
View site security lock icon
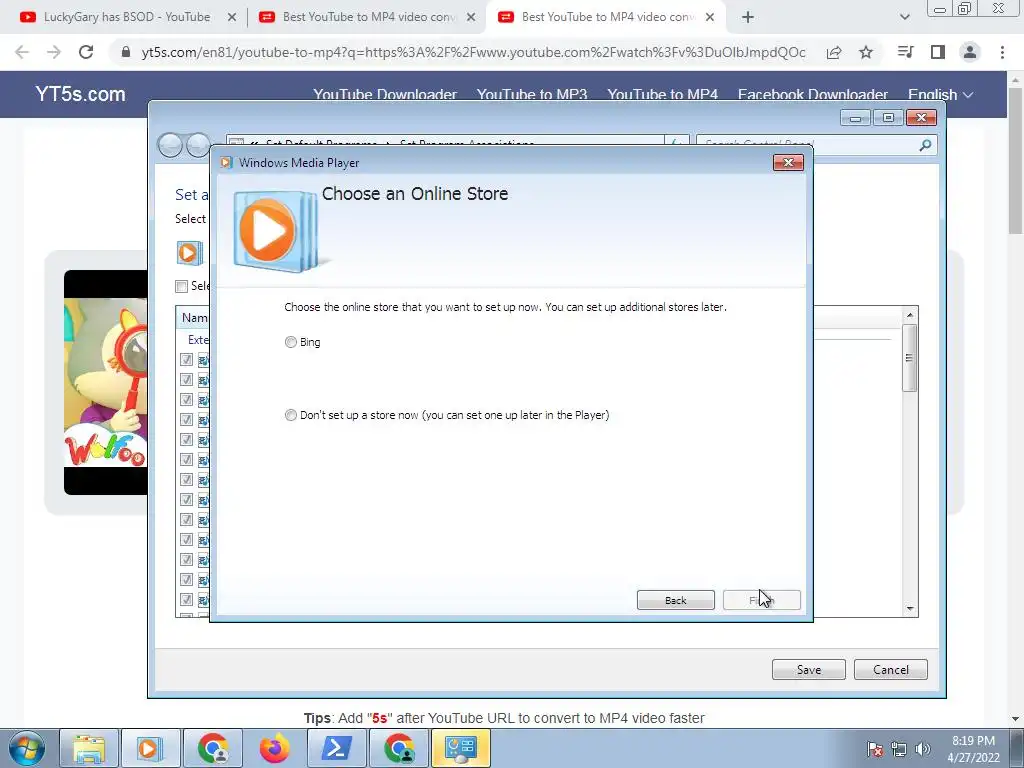click(x=126, y=52)
